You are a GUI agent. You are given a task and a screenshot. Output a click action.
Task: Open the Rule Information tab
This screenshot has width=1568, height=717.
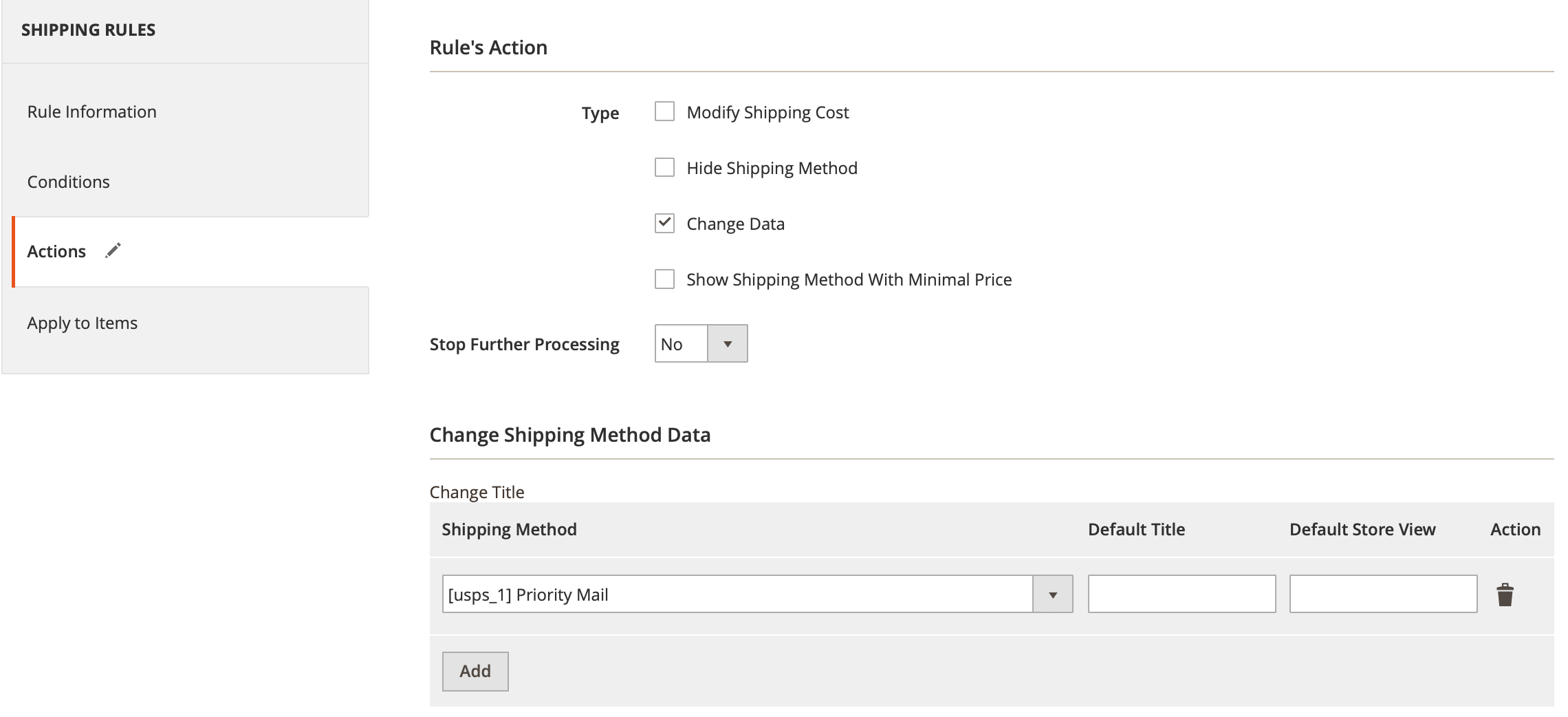[x=92, y=111]
